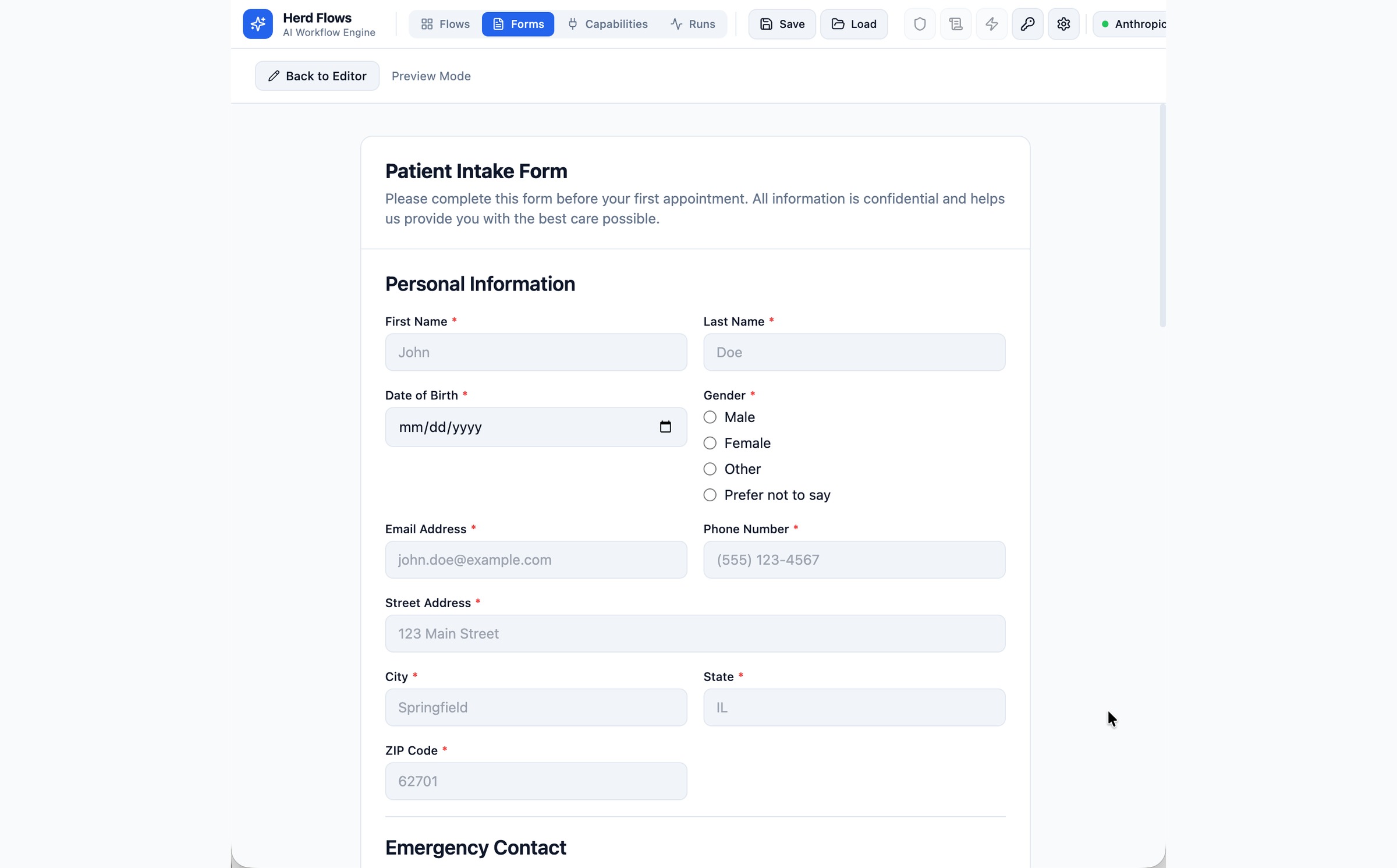Click the Street Address input field

(695, 633)
